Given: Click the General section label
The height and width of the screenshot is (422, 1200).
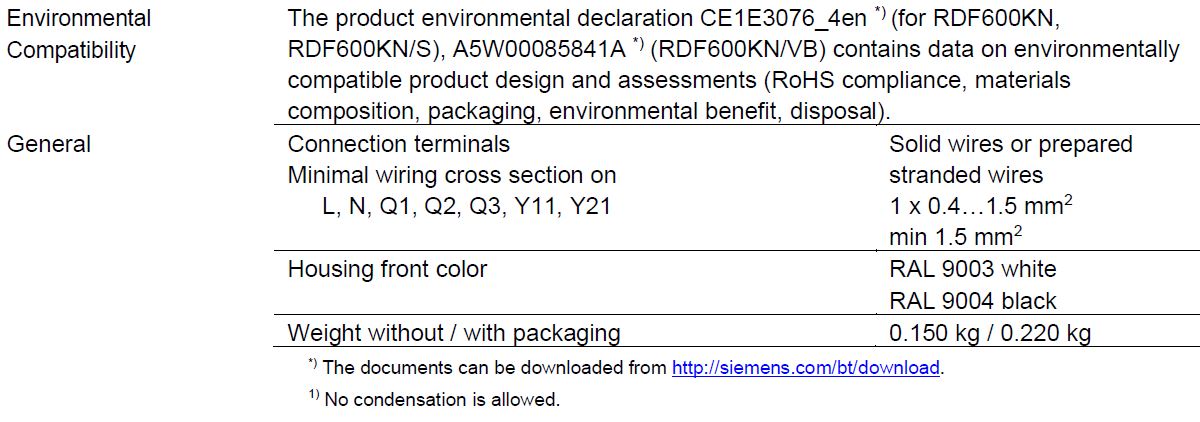Looking at the screenshot, I should click(x=49, y=144).
